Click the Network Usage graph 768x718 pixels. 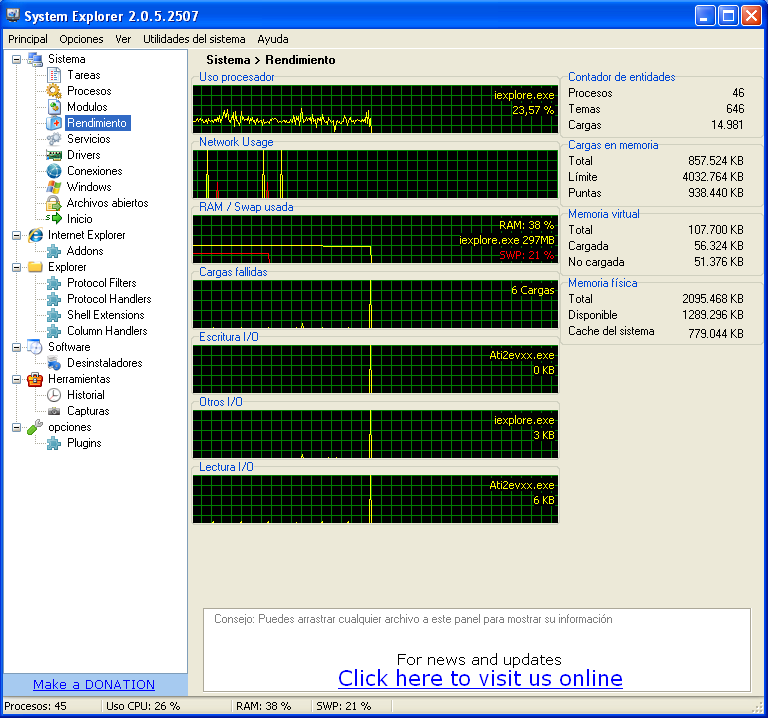point(375,174)
